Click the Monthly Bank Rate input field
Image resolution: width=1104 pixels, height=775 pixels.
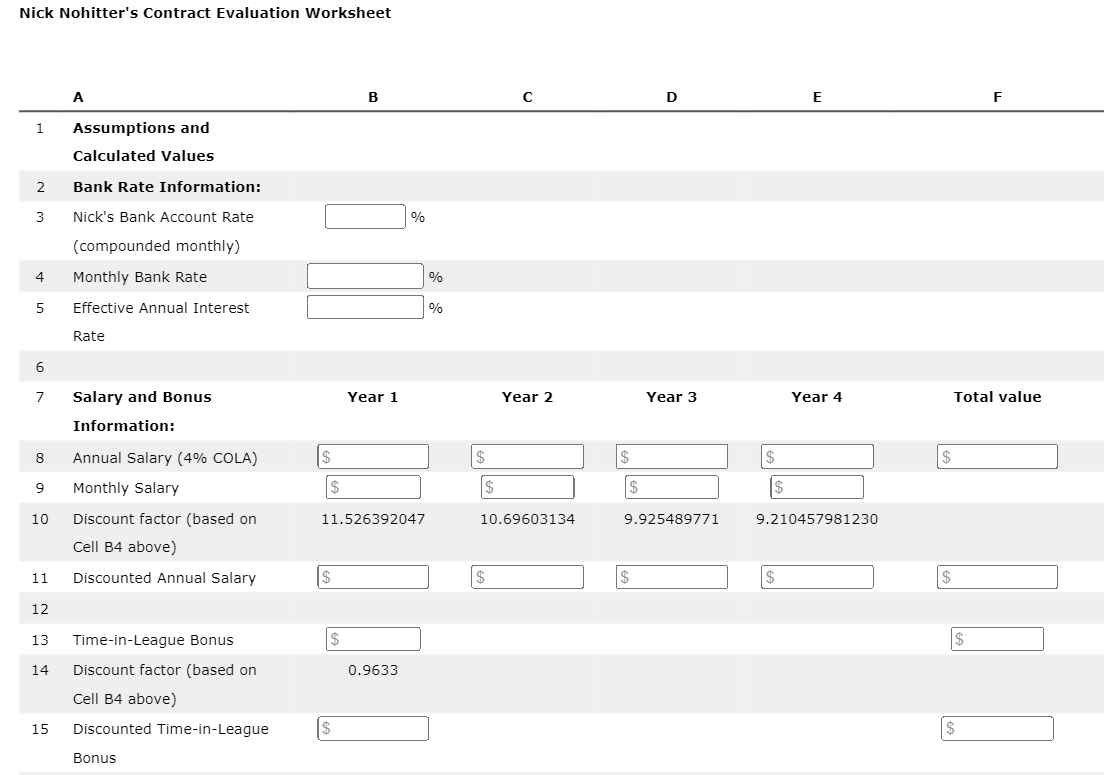[x=364, y=274]
